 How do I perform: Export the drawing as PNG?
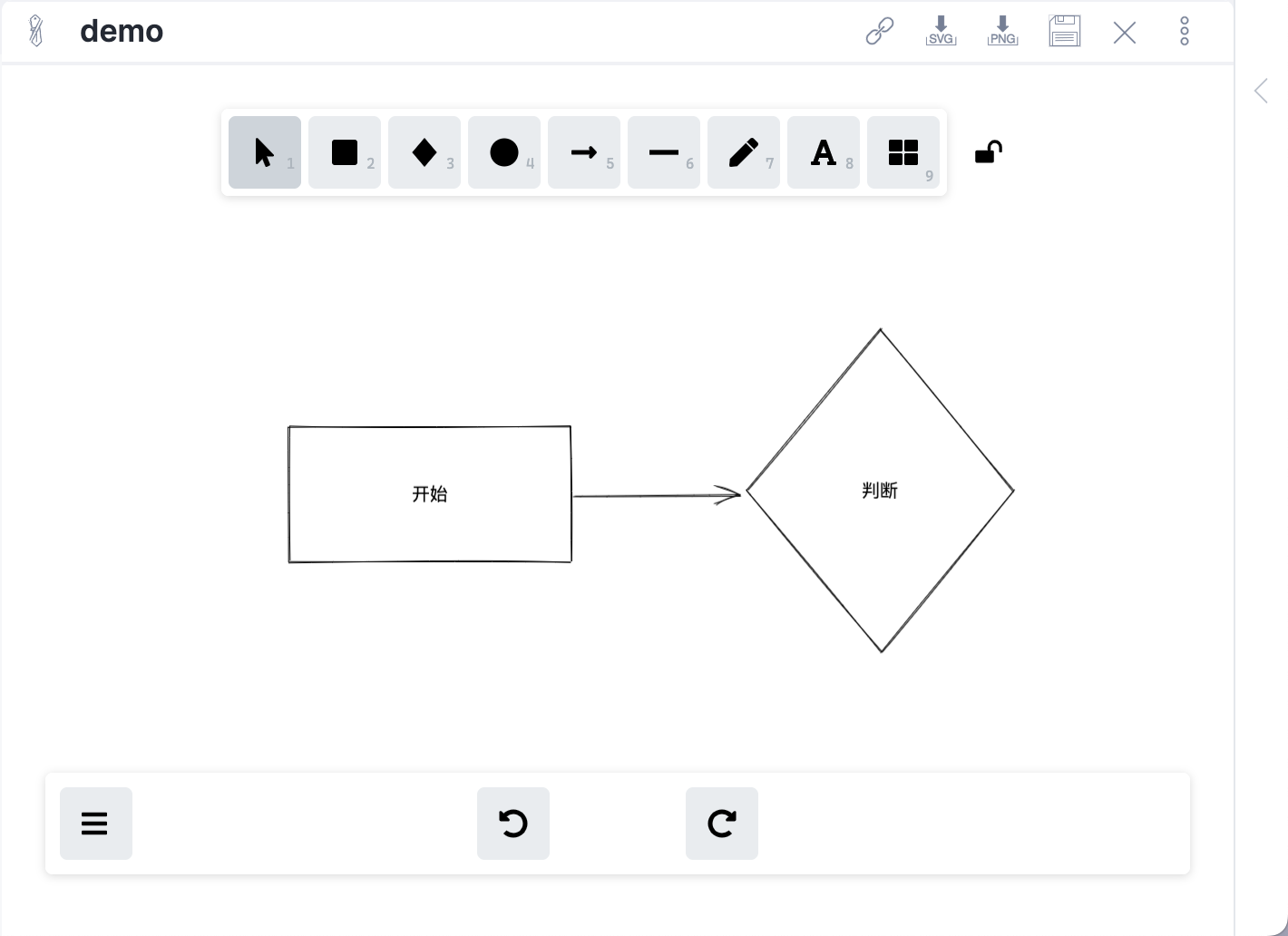(1002, 31)
